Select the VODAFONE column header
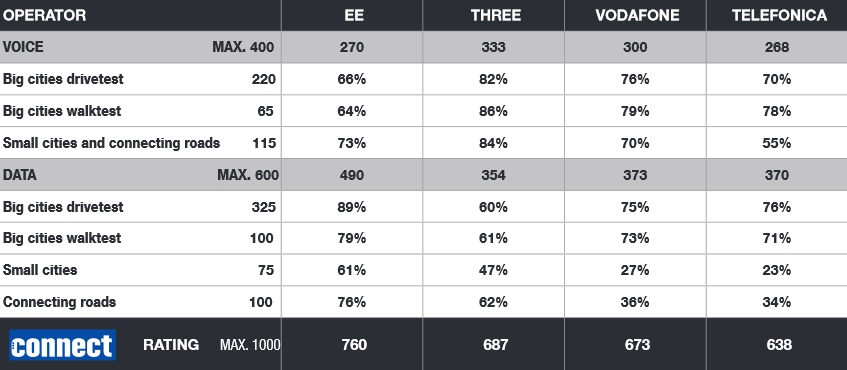The width and height of the screenshot is (847, 370). coord(637,15)
